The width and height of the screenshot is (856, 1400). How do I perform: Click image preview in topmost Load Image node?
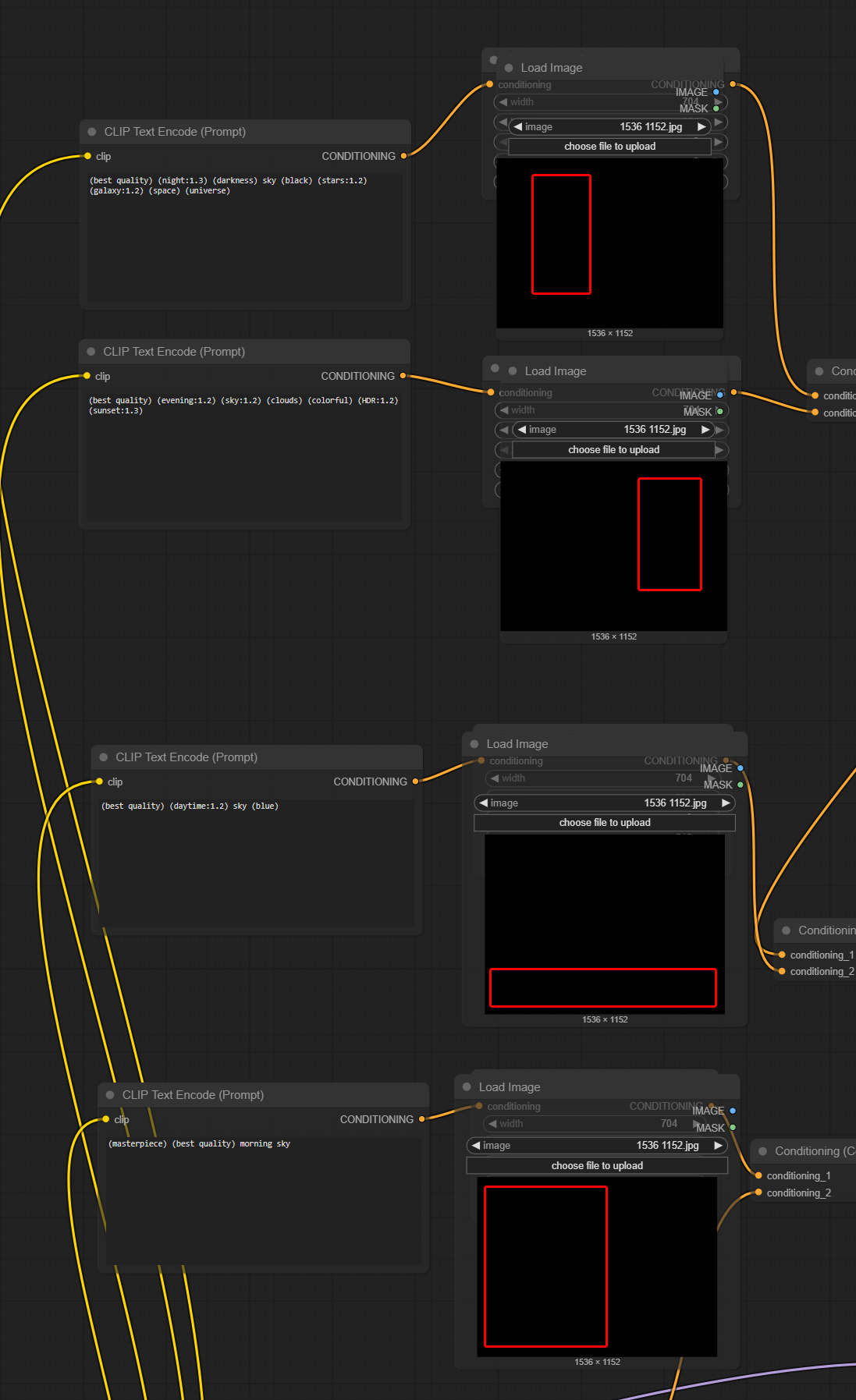click(609, 243)
